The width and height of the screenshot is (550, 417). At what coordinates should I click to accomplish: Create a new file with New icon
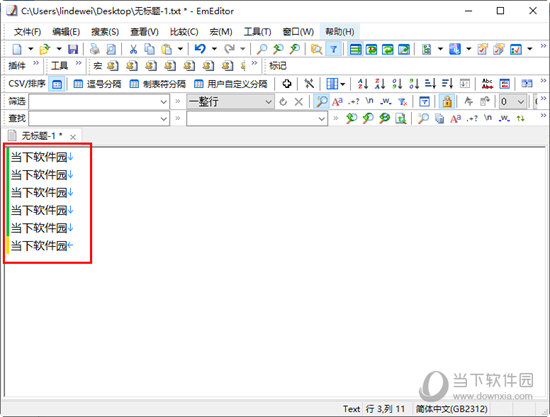(x=17, y=49)
